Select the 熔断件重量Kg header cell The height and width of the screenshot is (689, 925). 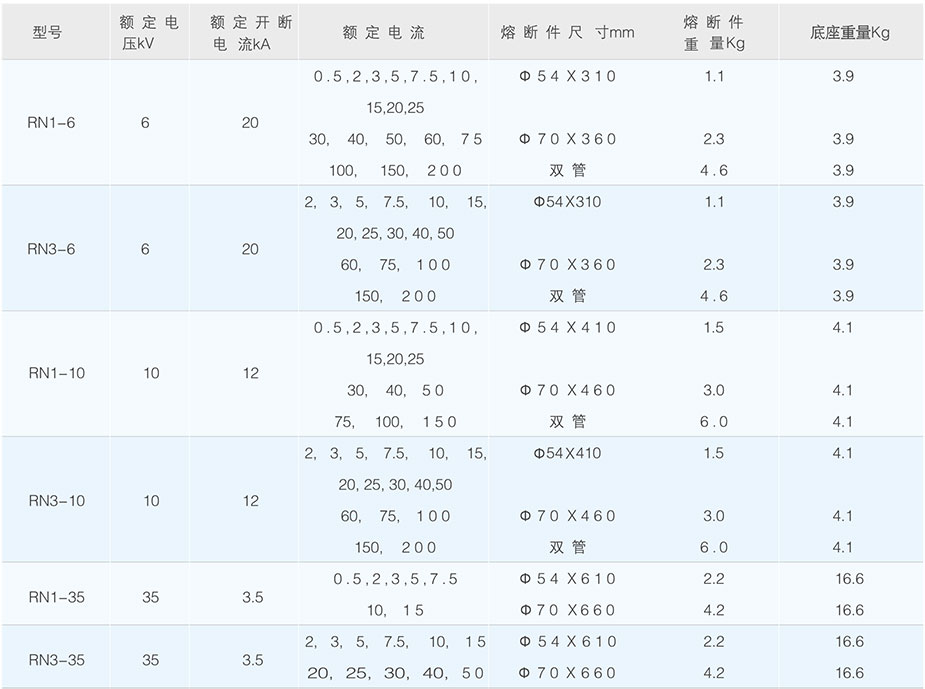coord(713,32)
